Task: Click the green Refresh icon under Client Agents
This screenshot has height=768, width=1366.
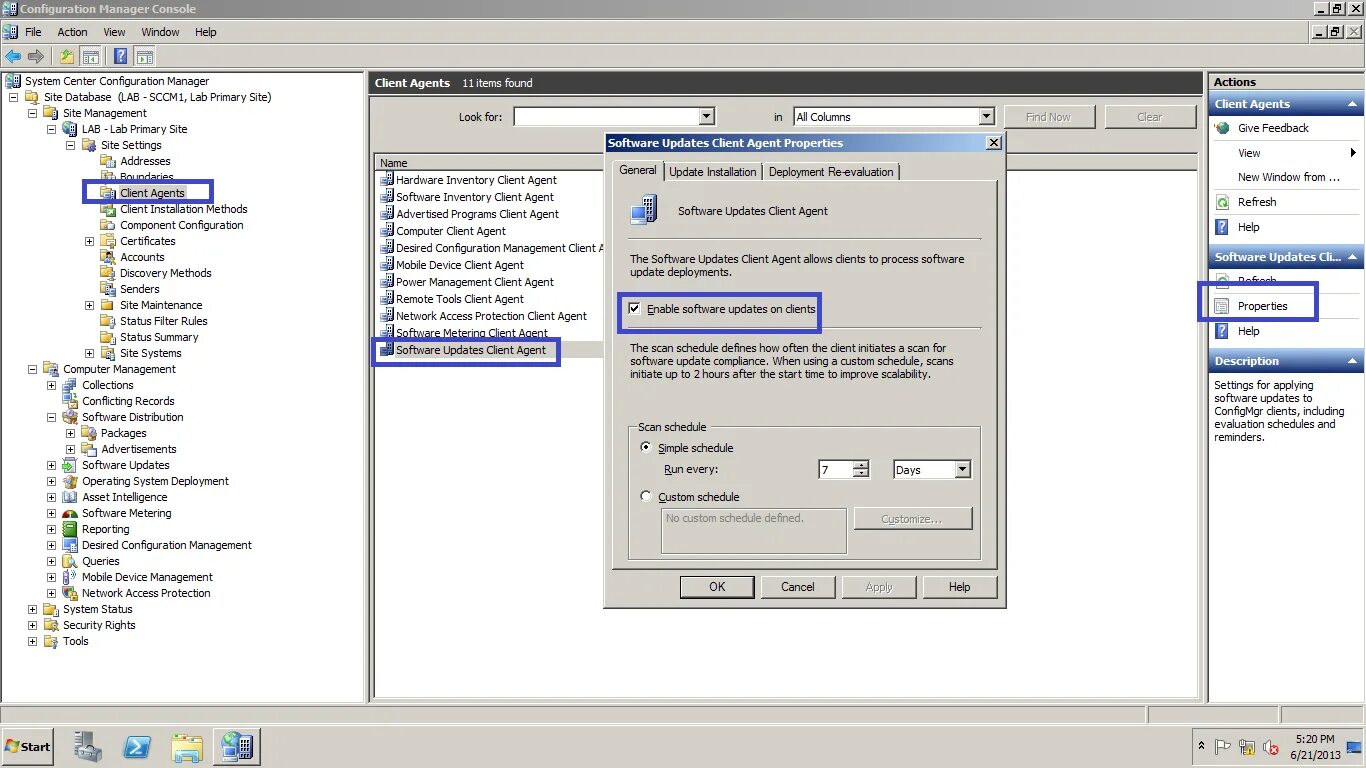Action: (1222, 202)
